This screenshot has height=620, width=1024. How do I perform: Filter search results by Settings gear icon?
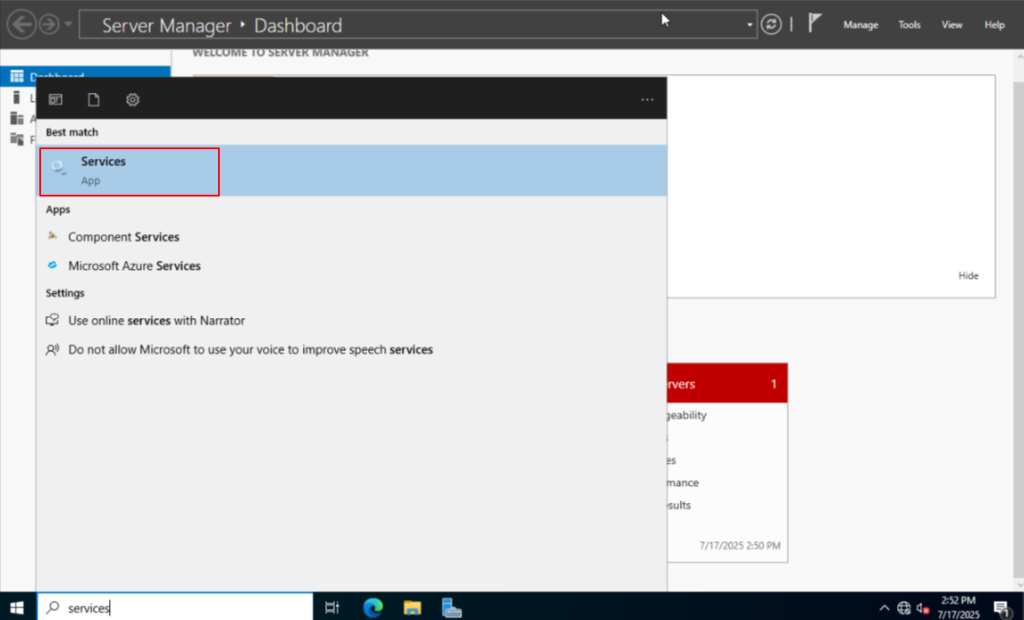(132, 99)
